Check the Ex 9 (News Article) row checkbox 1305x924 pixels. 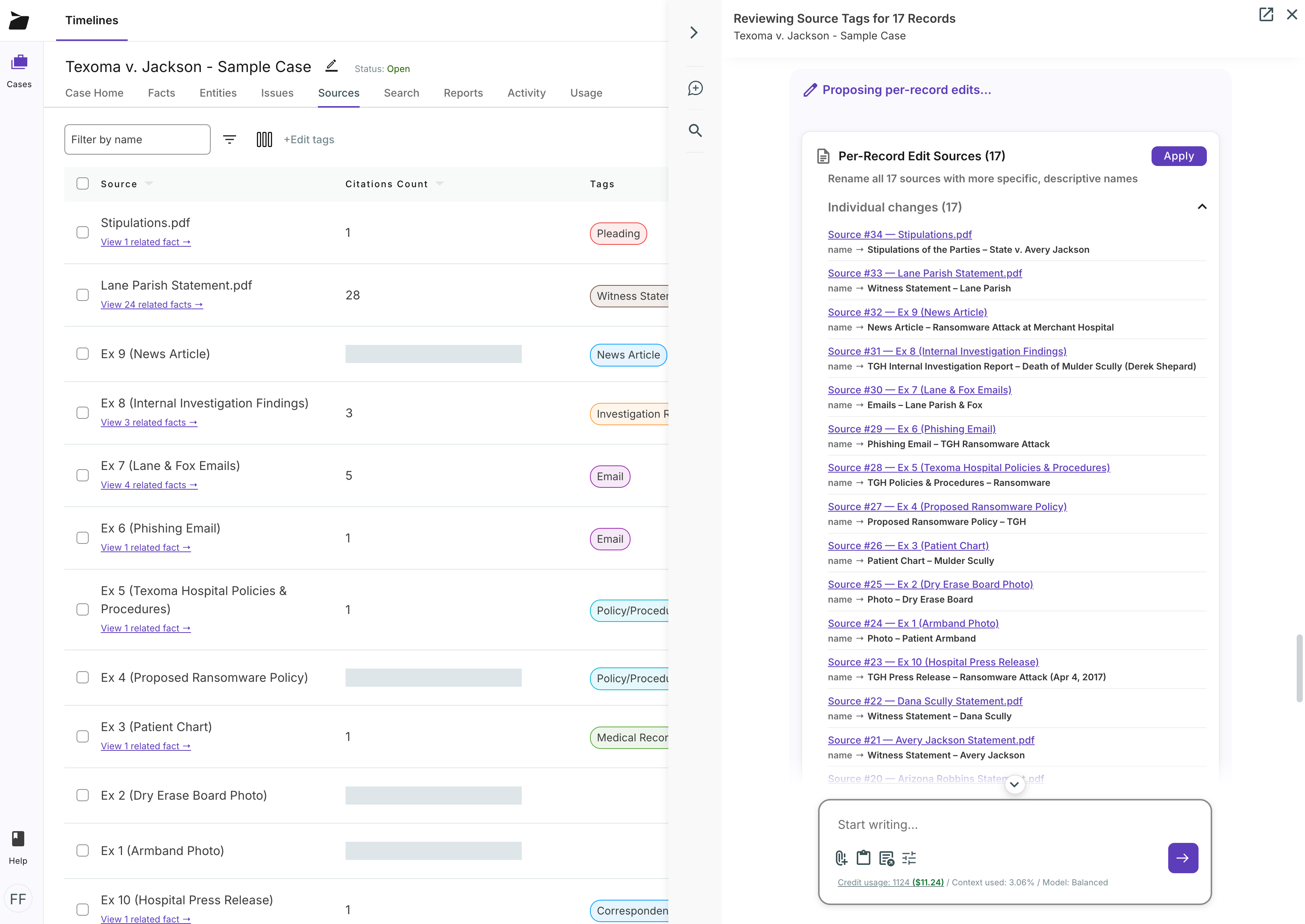click(83, 354)
